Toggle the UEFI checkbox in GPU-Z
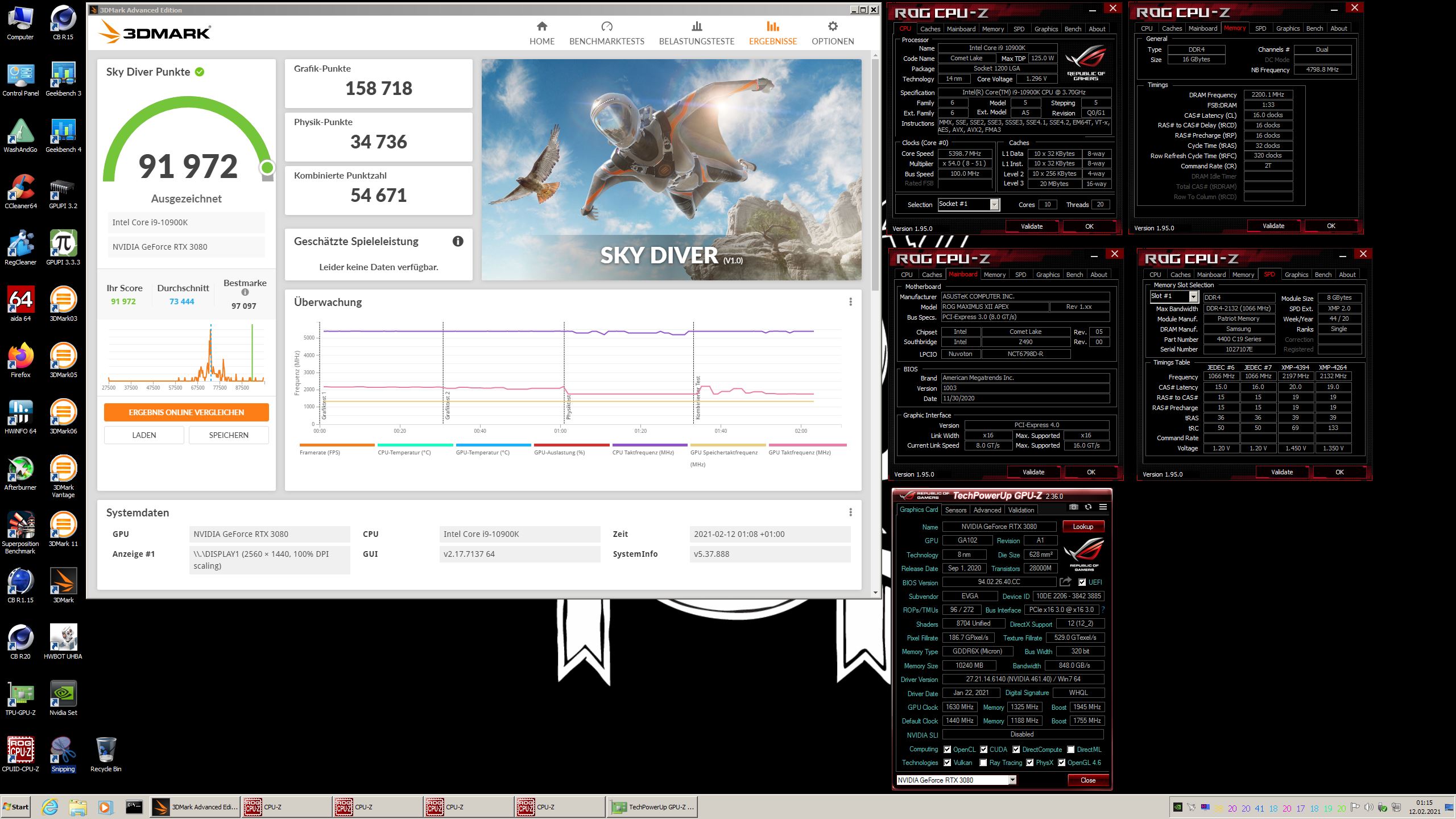 coord(1082,582)
